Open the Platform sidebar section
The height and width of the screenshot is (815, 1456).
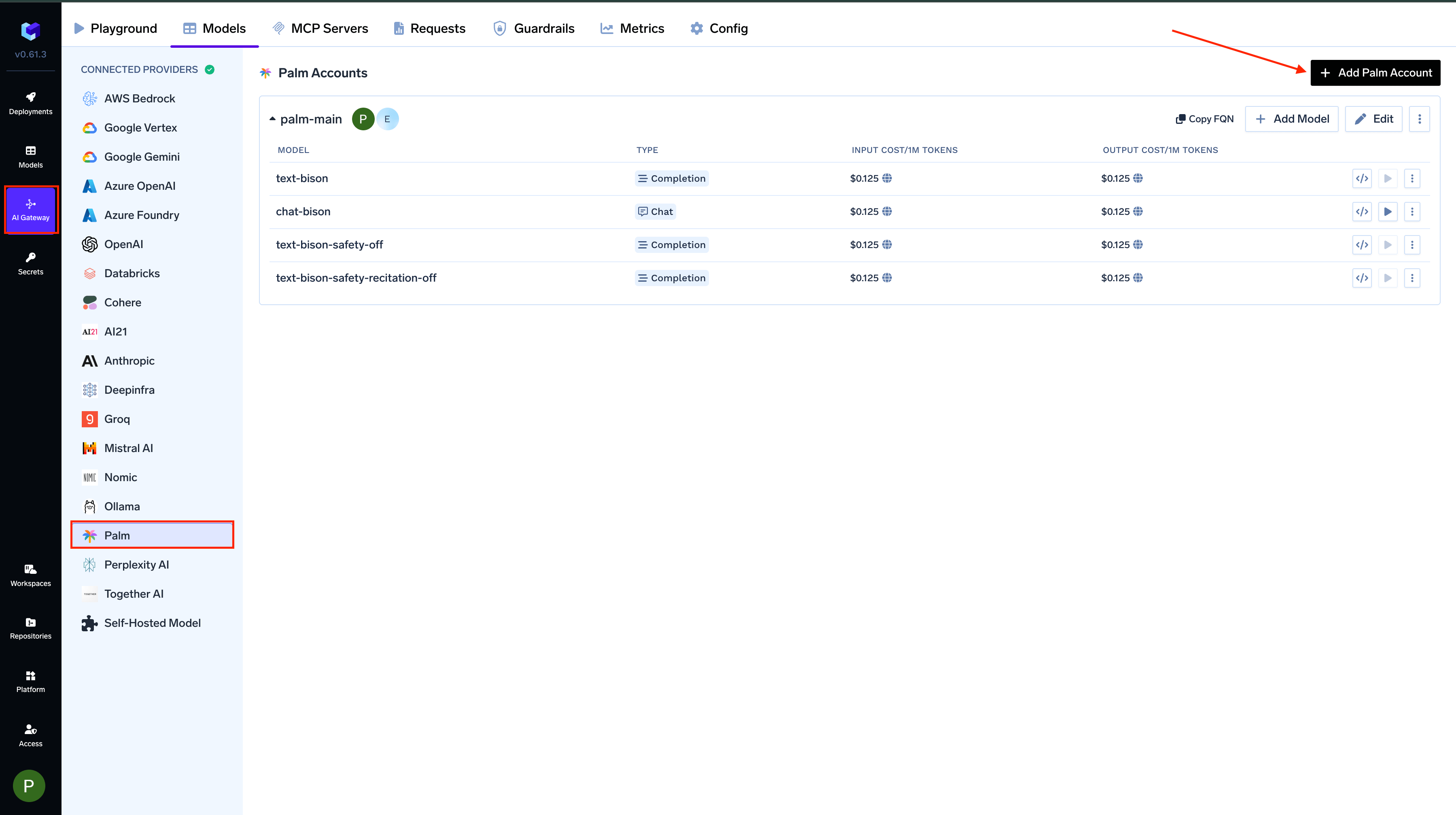click(30, 681)
